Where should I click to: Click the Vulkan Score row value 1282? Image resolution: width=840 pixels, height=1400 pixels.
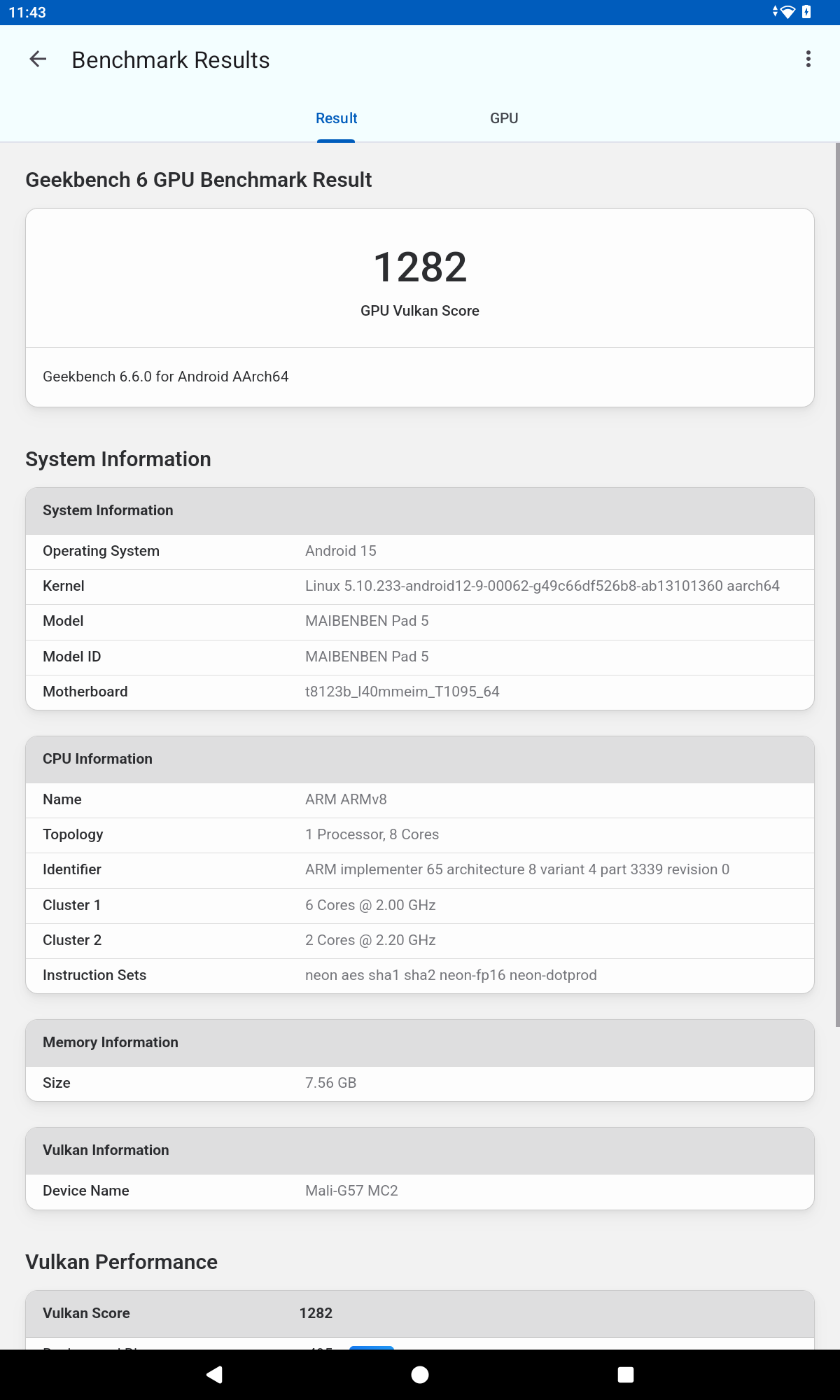click(x=316, y=1313)
